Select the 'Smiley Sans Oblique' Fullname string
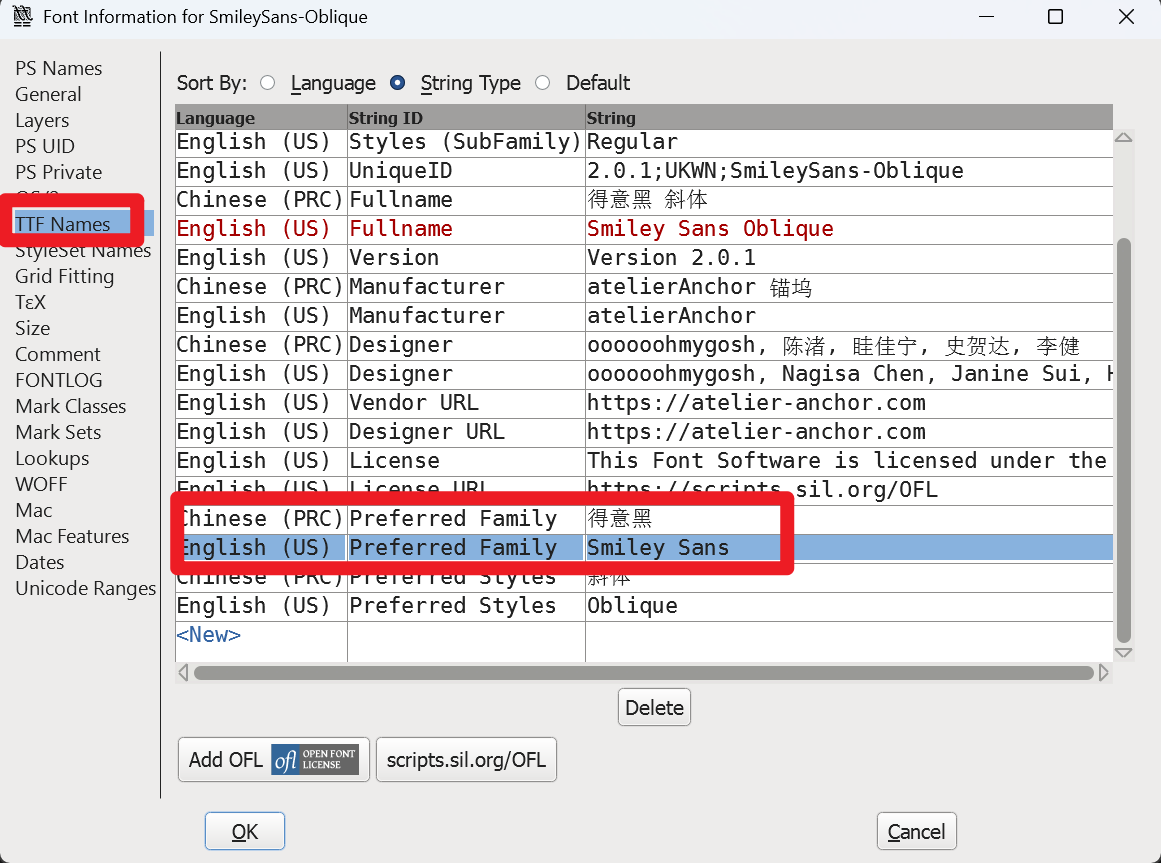 (849, 229)
